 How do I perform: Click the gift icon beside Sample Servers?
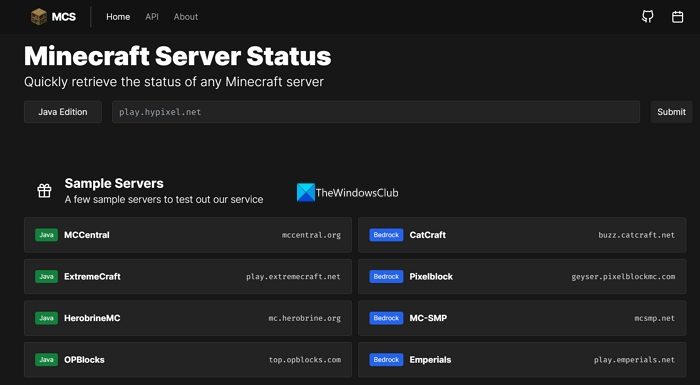point(44,191)
